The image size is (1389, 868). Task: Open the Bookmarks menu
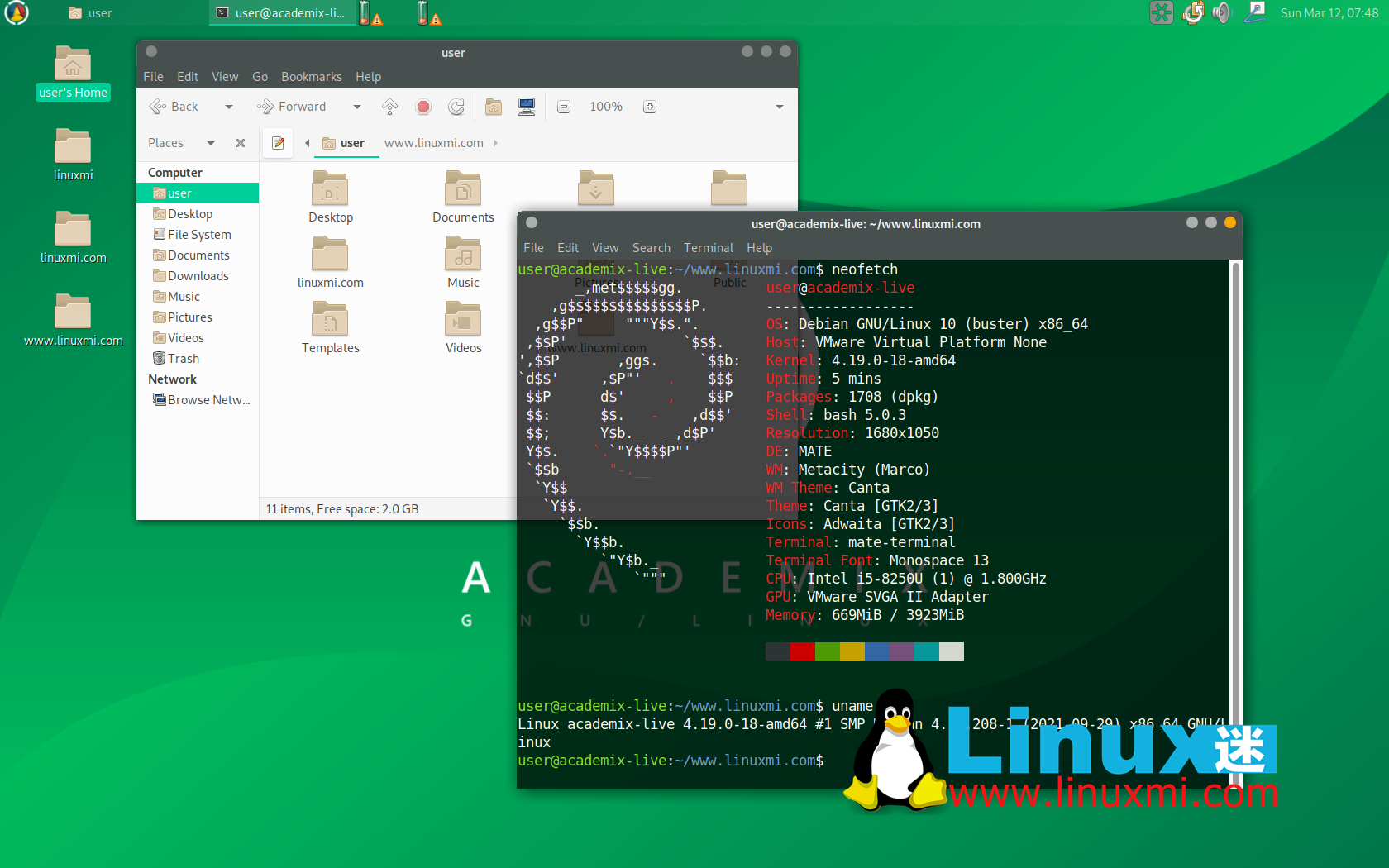(312, 77)
